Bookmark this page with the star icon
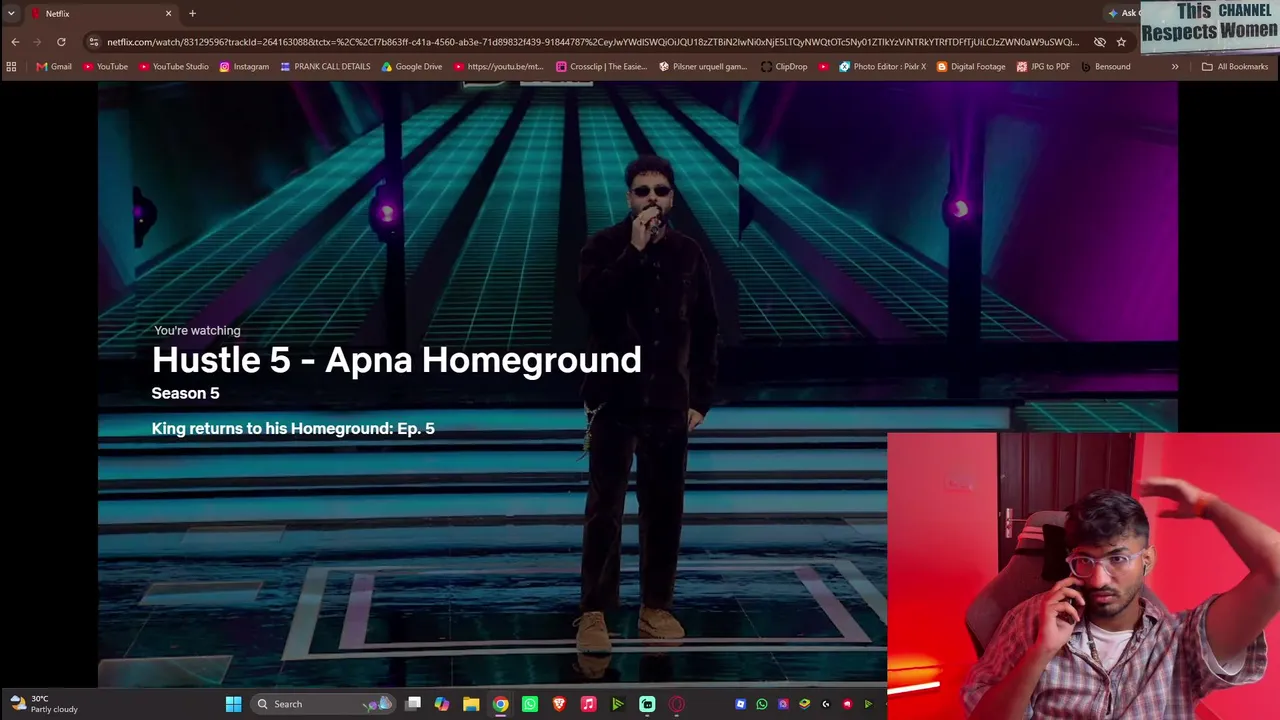 (1121, 42)
